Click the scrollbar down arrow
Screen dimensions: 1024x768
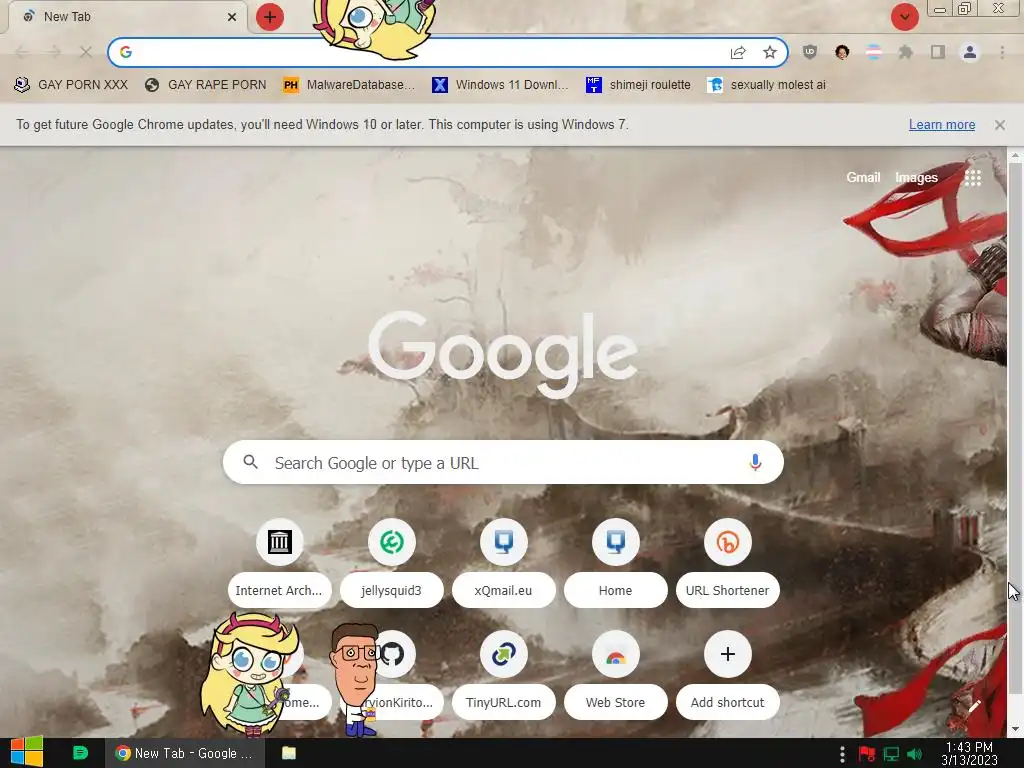[1015, 729]
